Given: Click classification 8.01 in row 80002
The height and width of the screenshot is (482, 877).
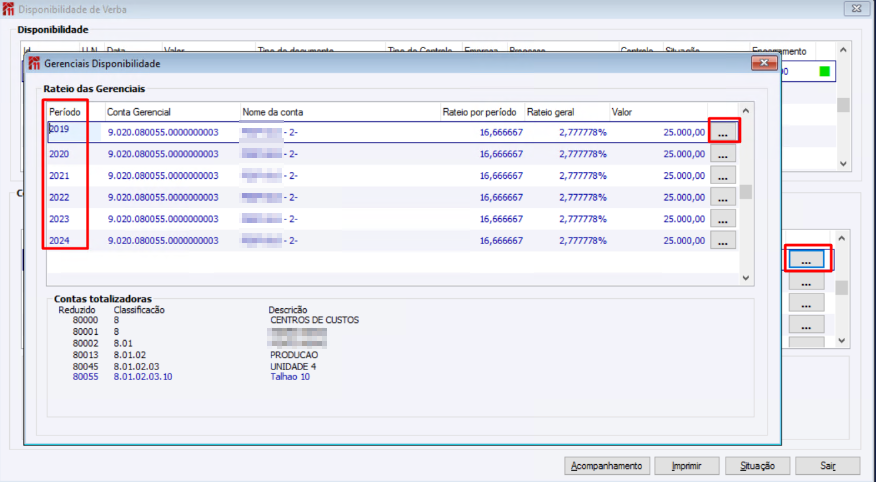Looking at the screenshot, I should (123, 343).
